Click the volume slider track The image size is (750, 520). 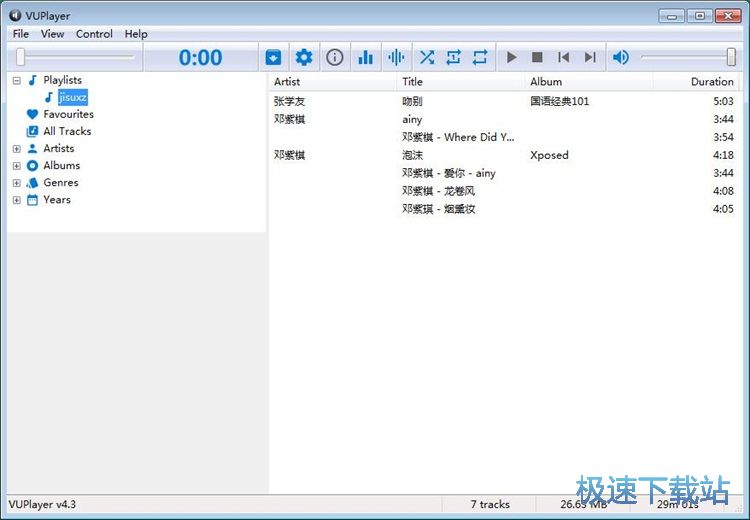pos(685,58)
